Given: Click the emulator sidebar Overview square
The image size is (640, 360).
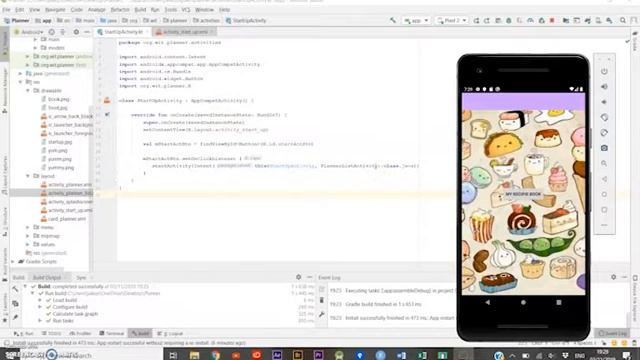Looking at the screenshot, I should point(604,210).
